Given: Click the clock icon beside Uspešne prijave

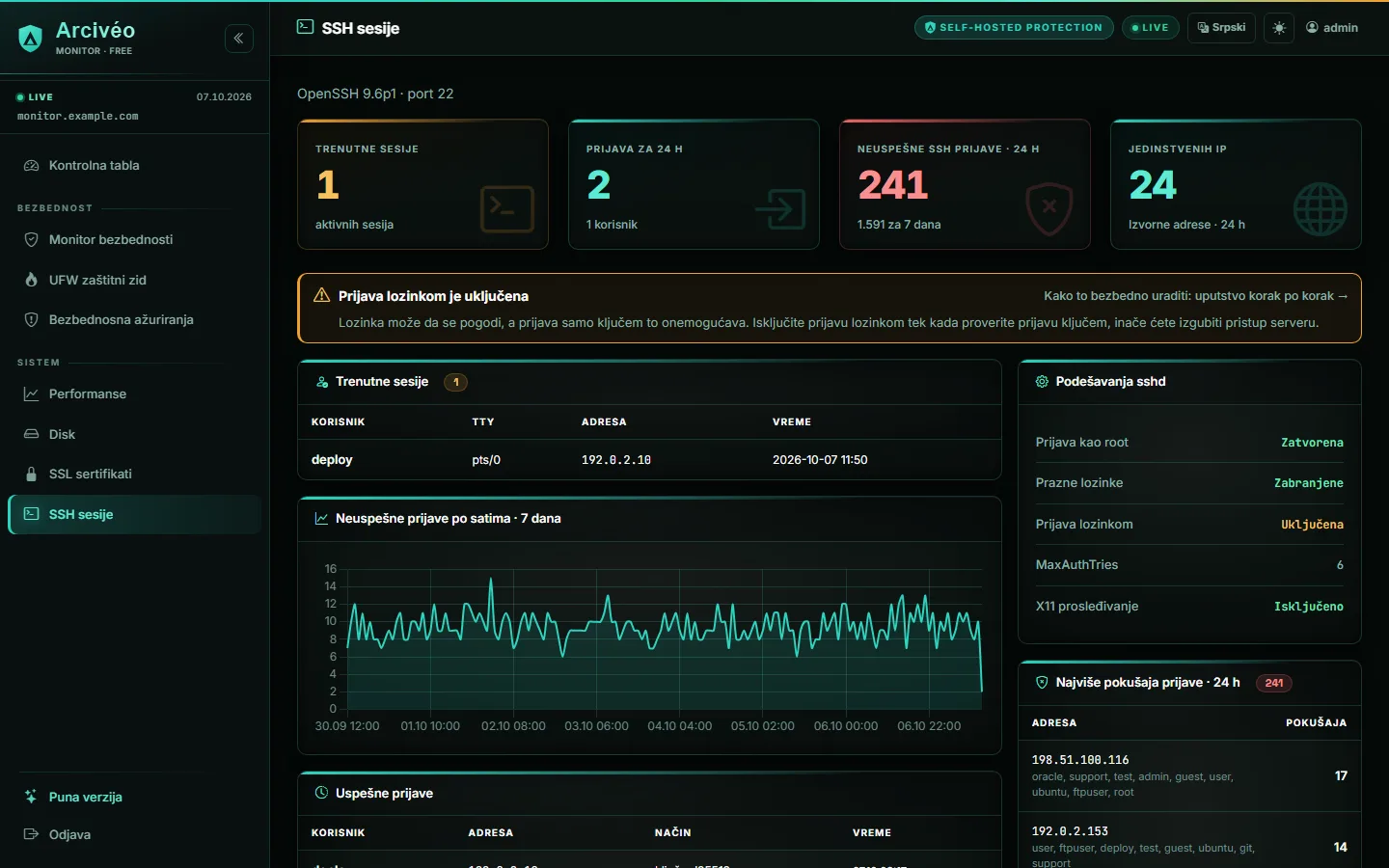Looking at the screenshot, I should [x=322, y=794].
